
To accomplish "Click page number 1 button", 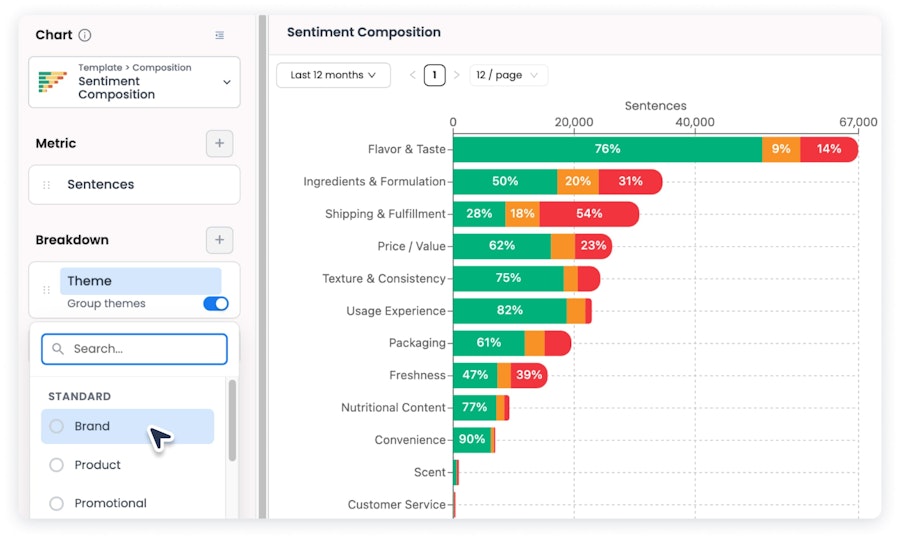I will pyautogui.click(x=435, y=75).
